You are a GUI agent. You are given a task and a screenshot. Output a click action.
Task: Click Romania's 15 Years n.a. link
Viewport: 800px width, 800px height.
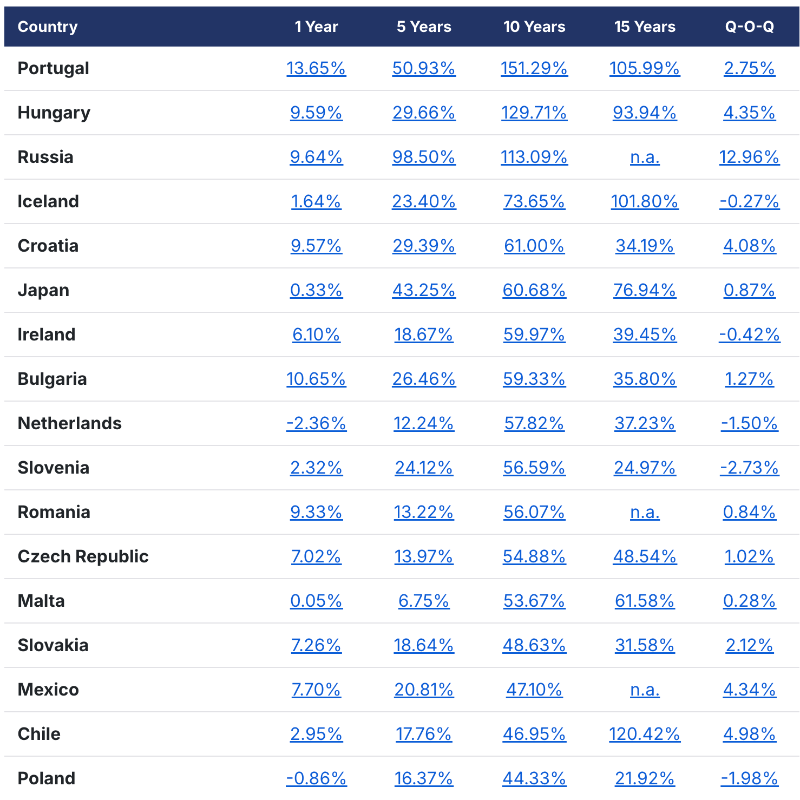[x=644, y=512]
